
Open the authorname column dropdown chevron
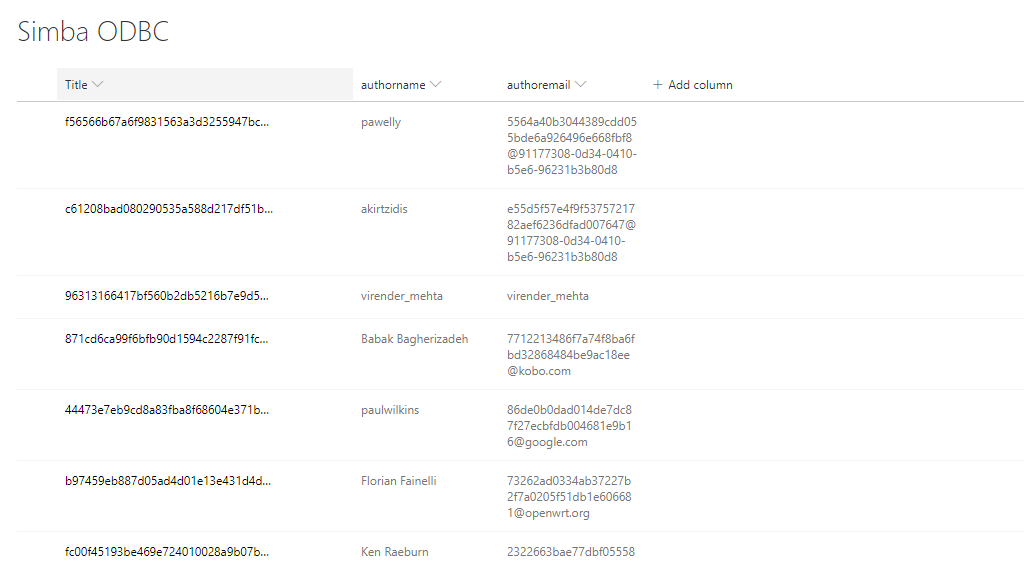[435, 85]
